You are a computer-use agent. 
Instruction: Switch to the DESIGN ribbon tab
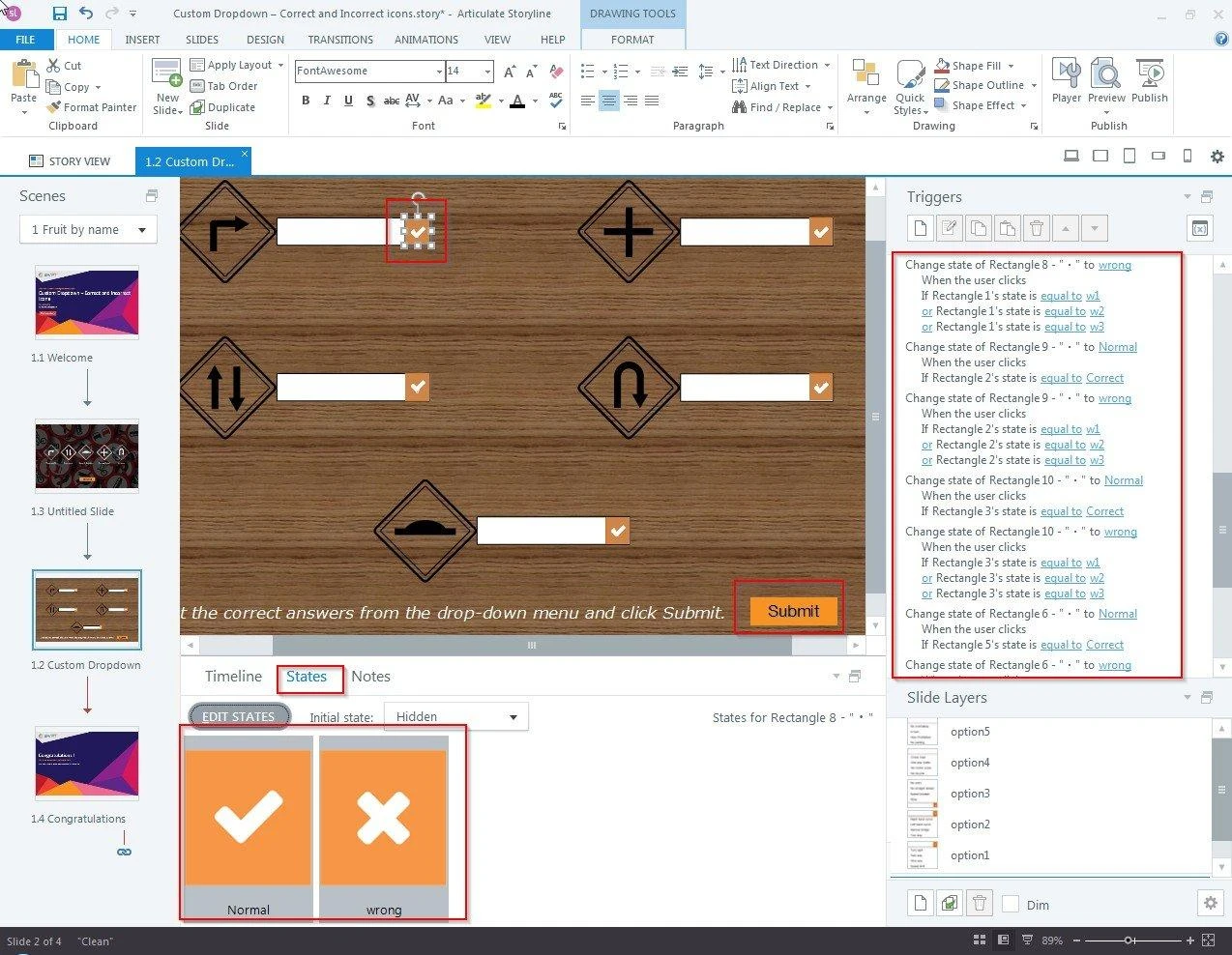point(265,40)
